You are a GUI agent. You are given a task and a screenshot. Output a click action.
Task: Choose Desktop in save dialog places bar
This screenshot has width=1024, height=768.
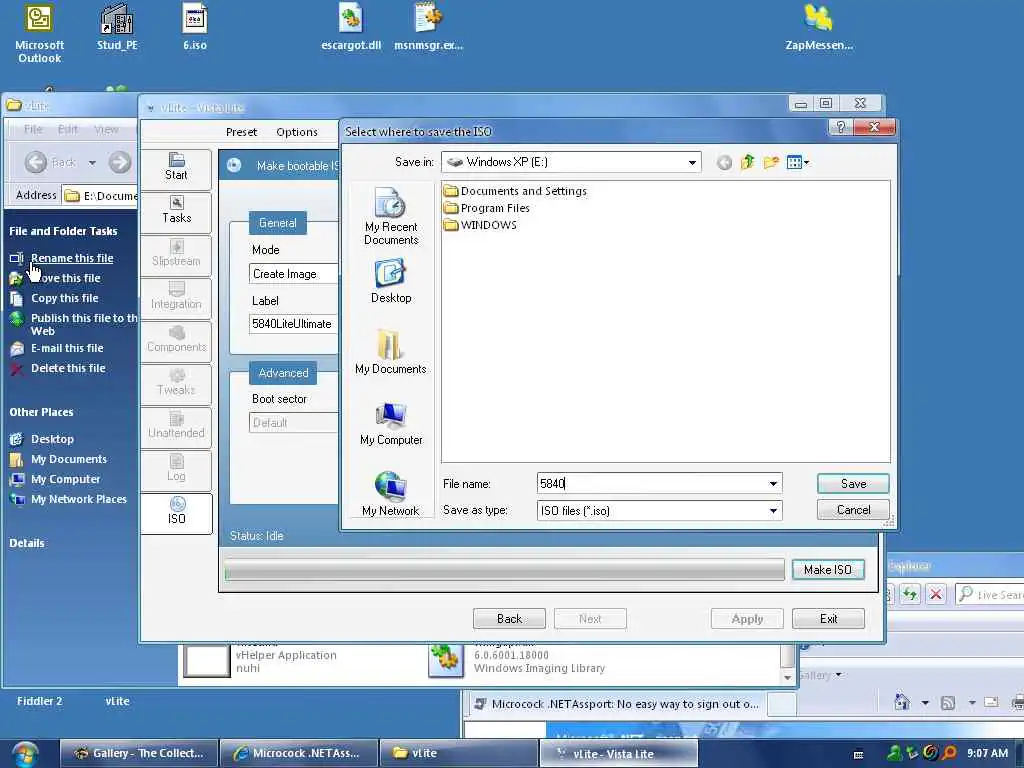[391, 281]
